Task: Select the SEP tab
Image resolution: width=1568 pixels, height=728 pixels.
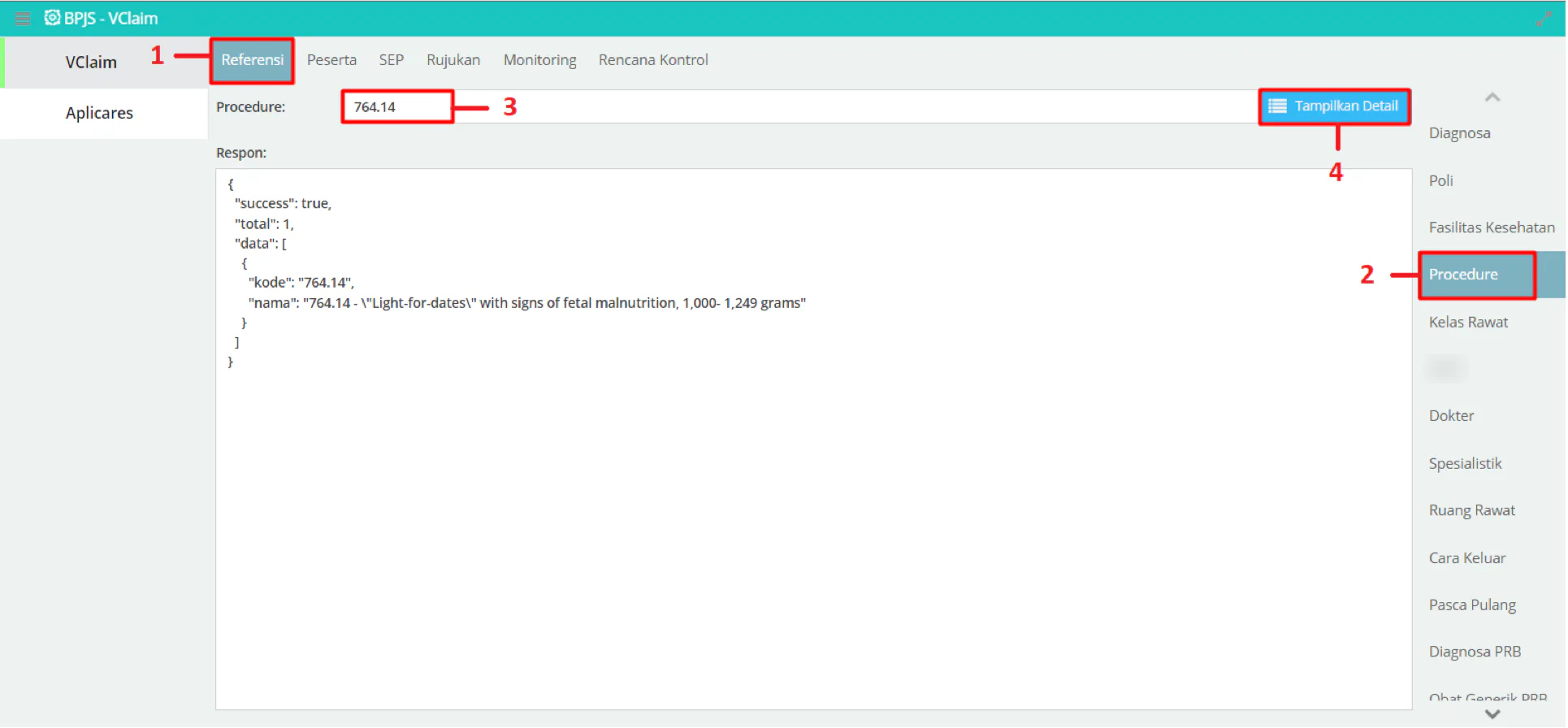Action: pos(391,60)
